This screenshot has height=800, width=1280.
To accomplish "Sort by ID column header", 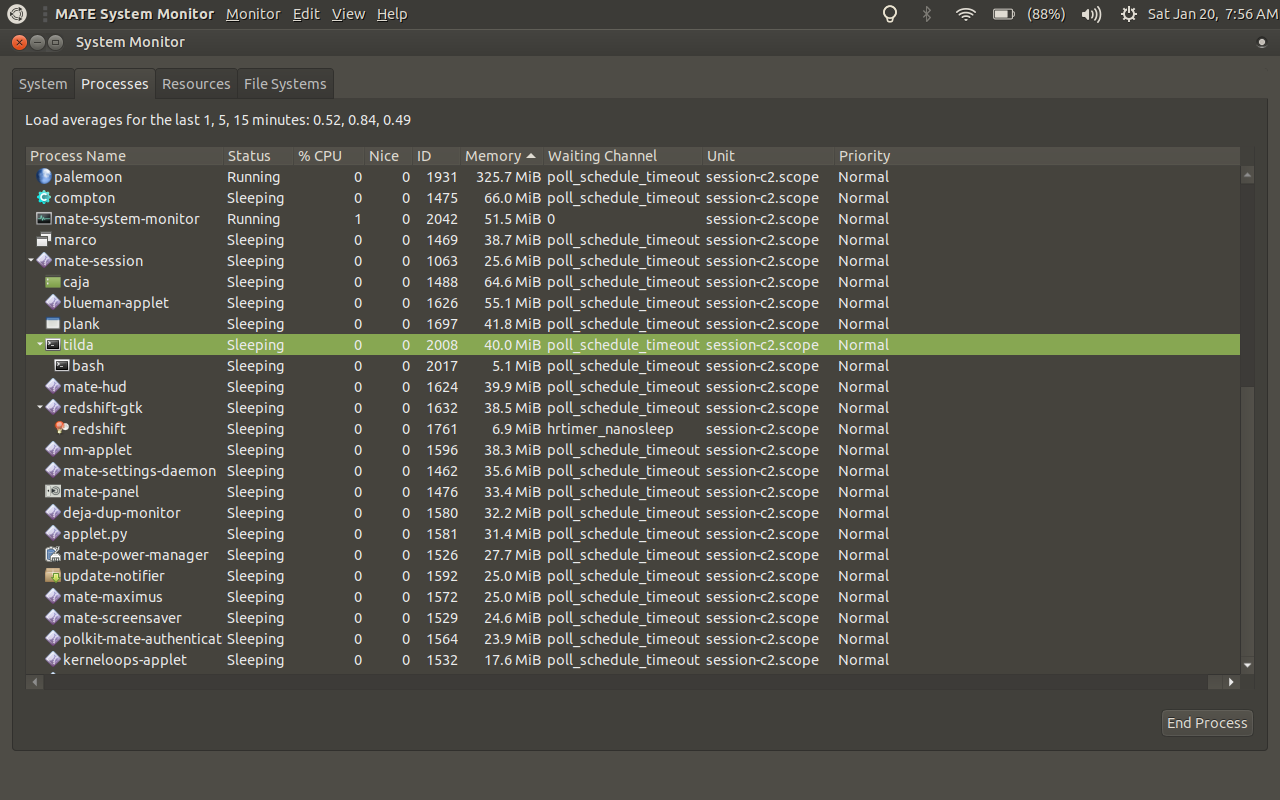I will [437, 156].
